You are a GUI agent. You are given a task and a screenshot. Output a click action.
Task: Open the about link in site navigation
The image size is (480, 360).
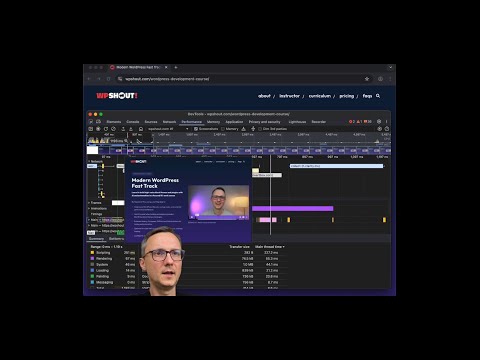pyautogui.click(x=264, y=96)
